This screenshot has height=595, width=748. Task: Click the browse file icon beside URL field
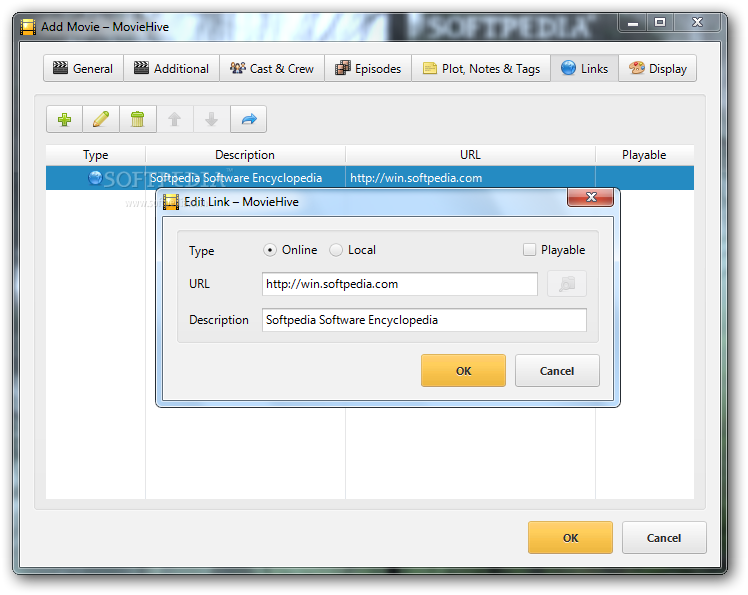(567, 284)
